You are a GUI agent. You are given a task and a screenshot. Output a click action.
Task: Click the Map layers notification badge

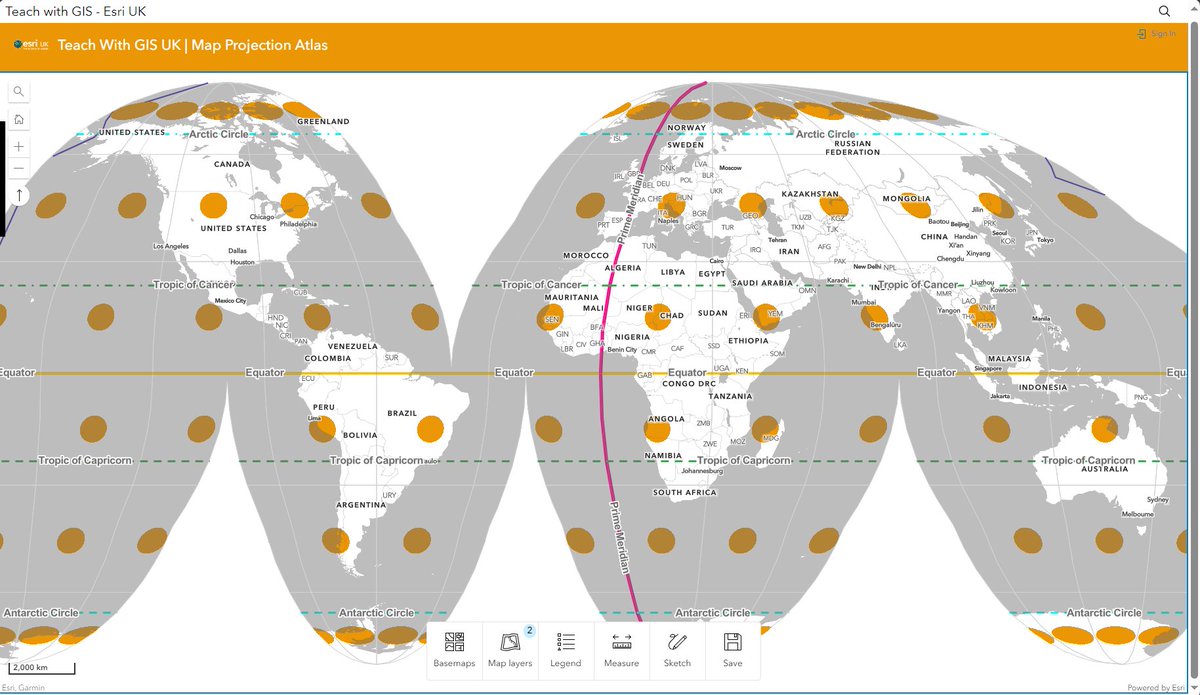click(528, 630)
